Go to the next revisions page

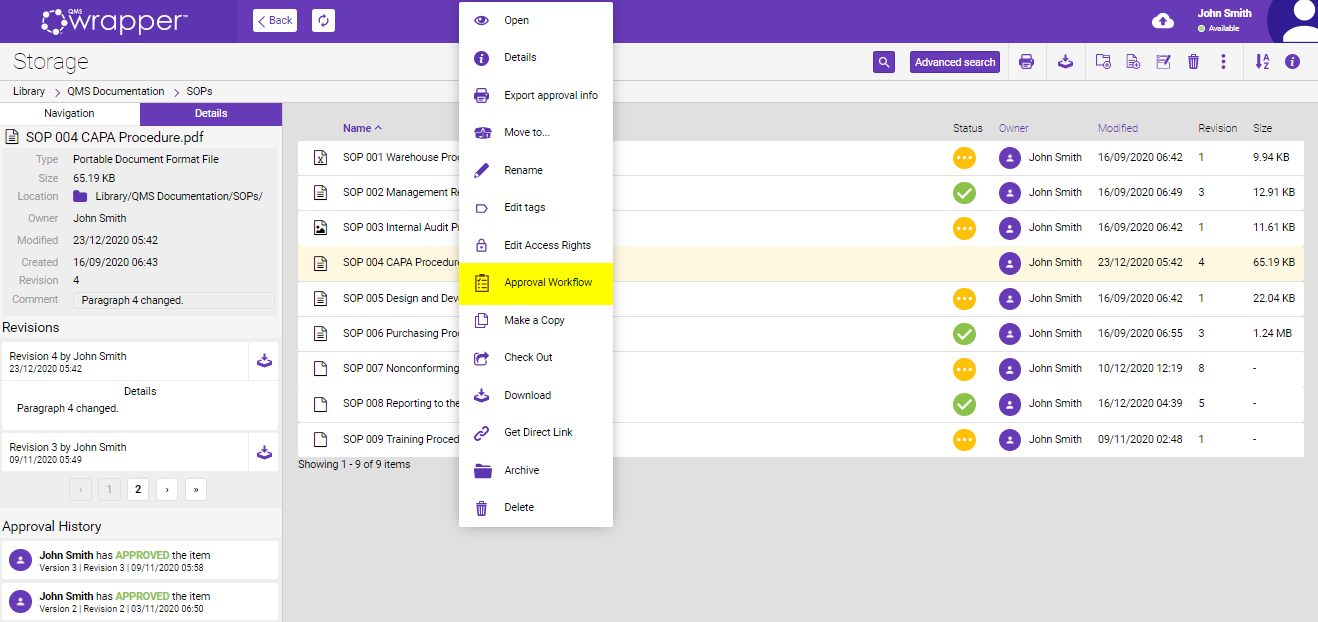(x=167, y=489)
